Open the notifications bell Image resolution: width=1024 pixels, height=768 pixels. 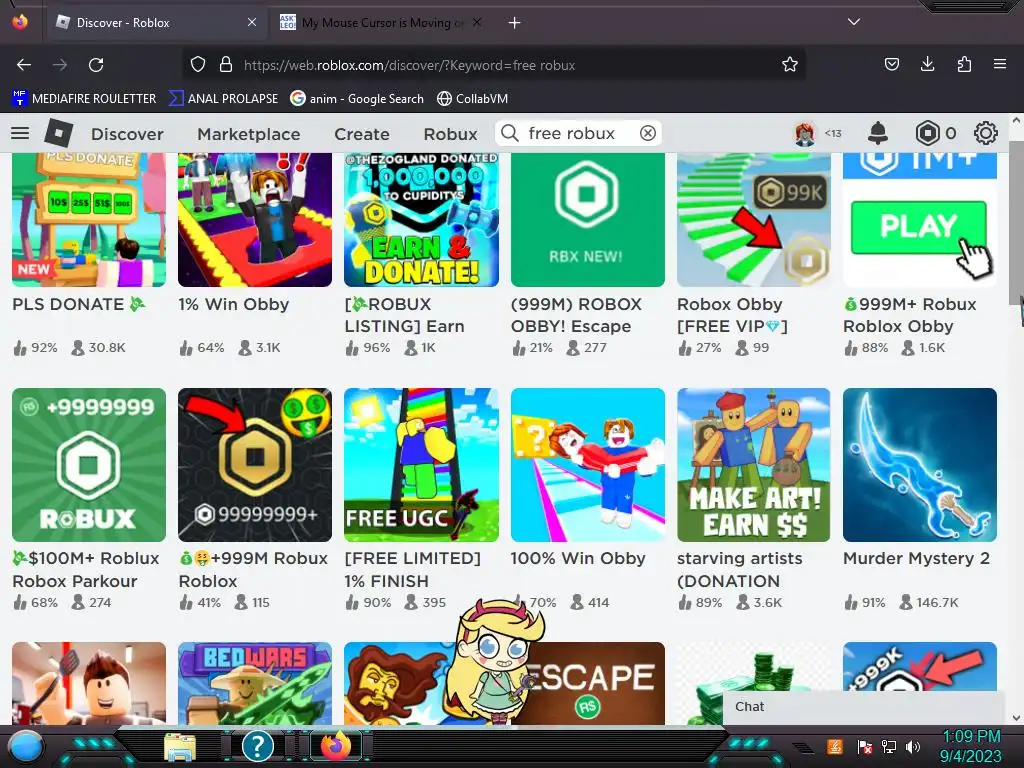(x=878, y=133)
